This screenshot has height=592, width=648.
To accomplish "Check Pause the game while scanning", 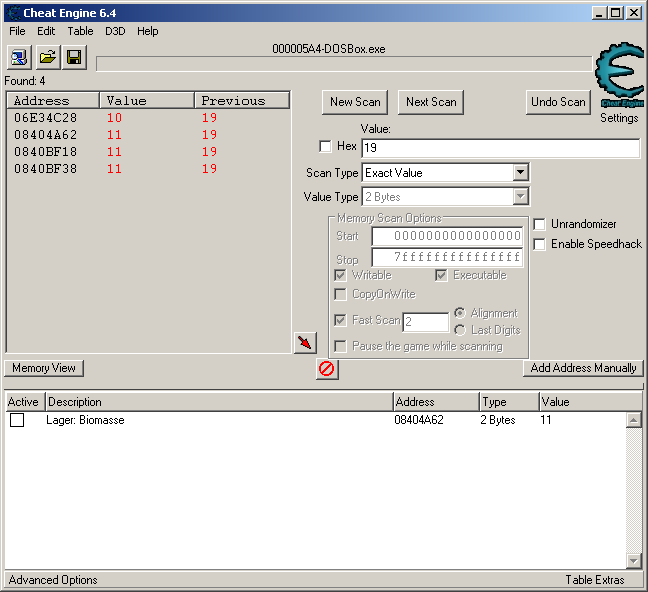I will (x=340, y=346).
